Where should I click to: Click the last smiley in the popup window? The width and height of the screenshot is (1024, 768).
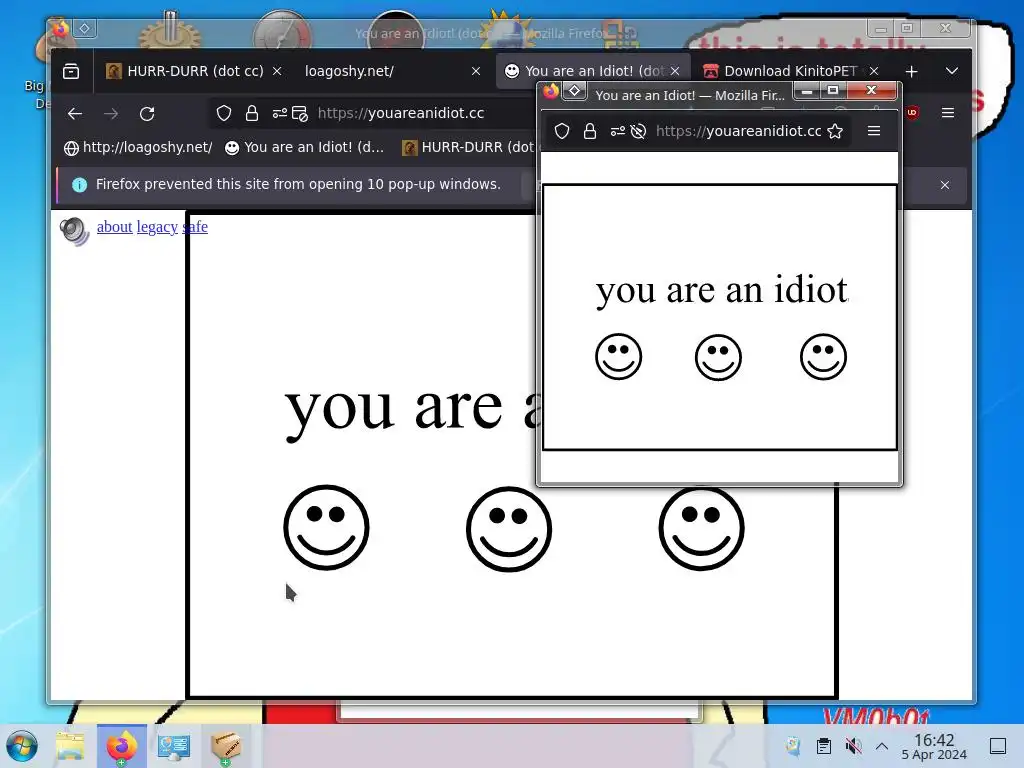[824, 357]
